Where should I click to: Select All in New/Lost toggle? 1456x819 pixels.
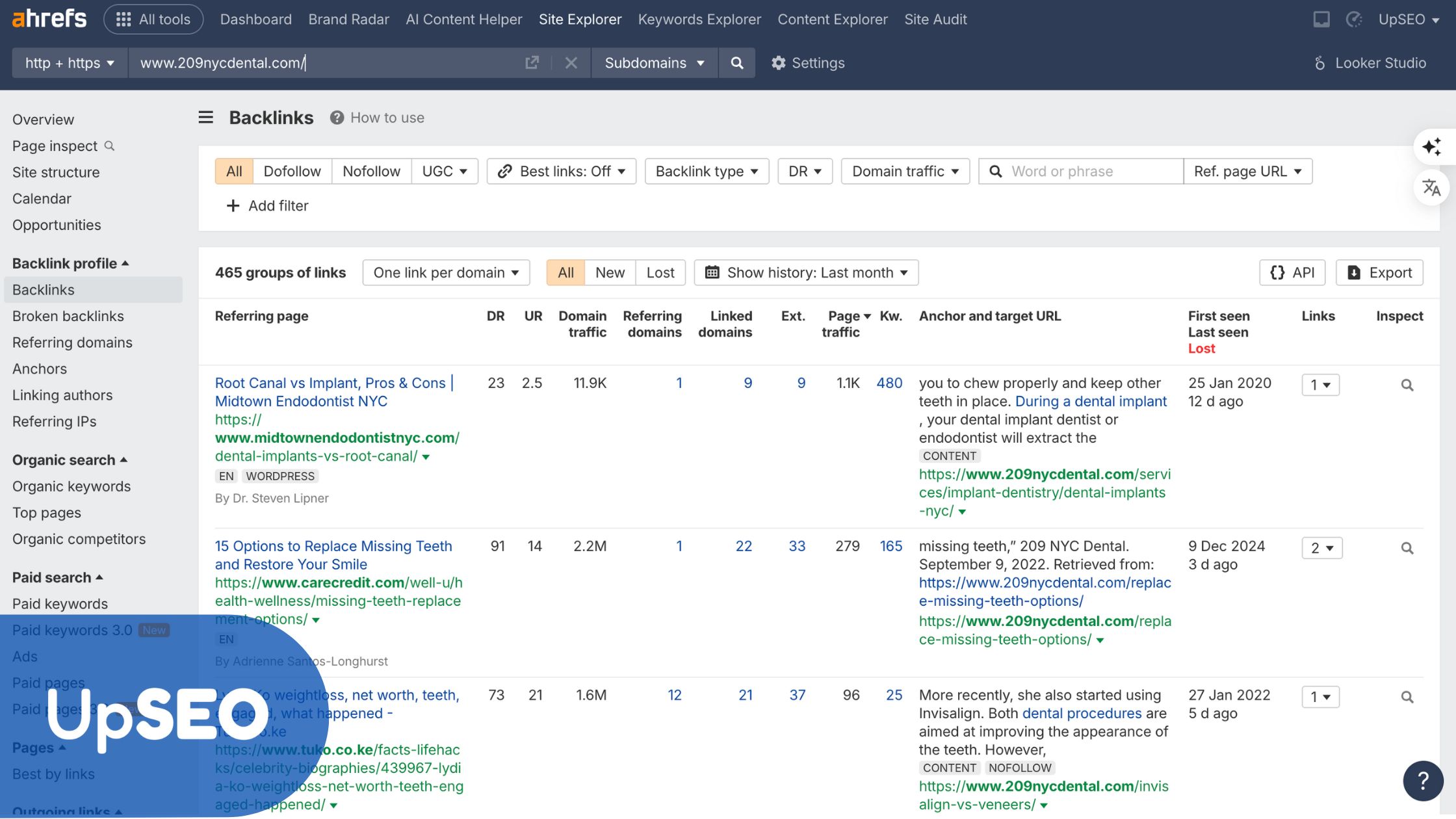565,273
